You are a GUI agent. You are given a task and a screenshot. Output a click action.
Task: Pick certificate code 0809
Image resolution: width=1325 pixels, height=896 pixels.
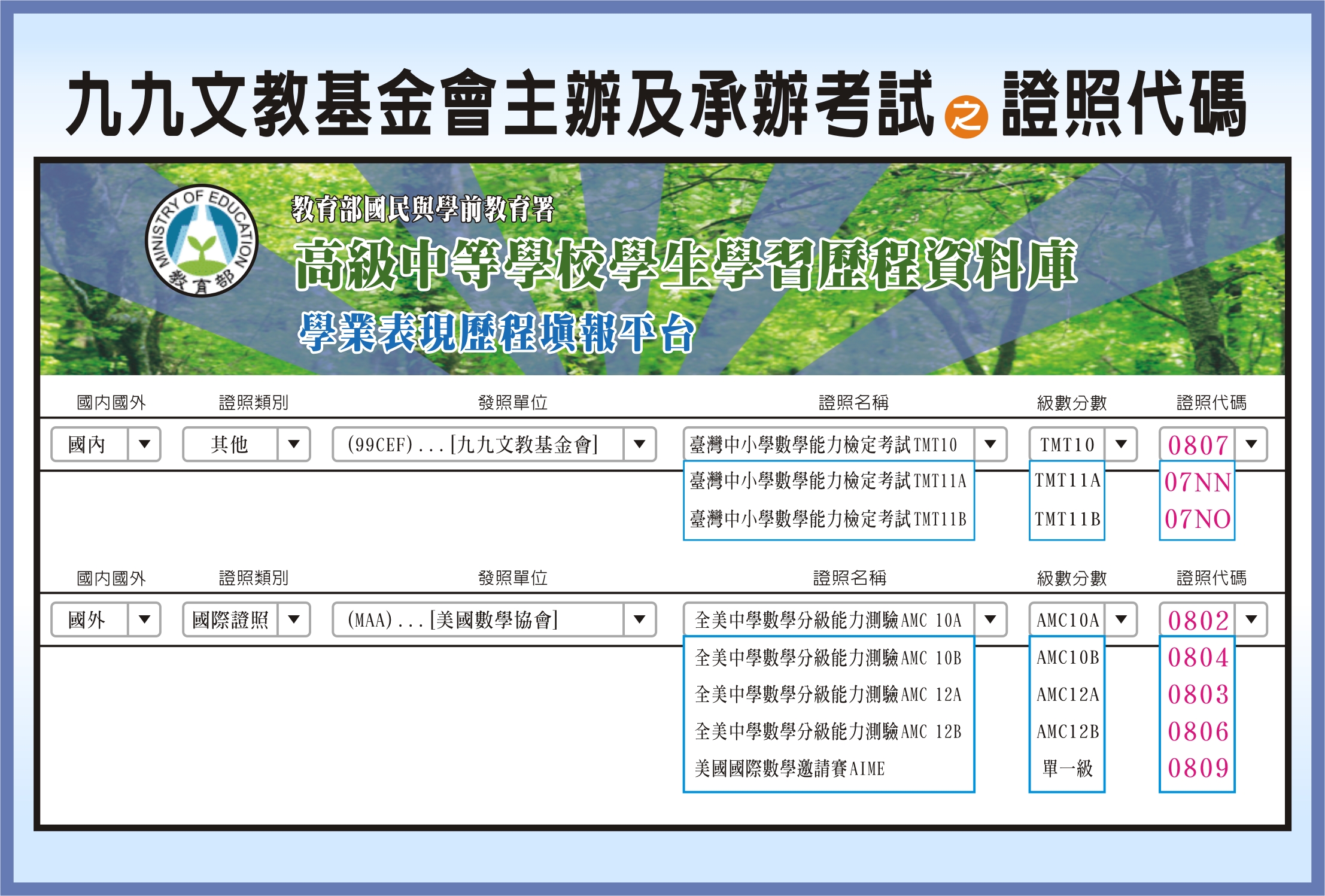pyautogui.click(x=1198, y=769)
